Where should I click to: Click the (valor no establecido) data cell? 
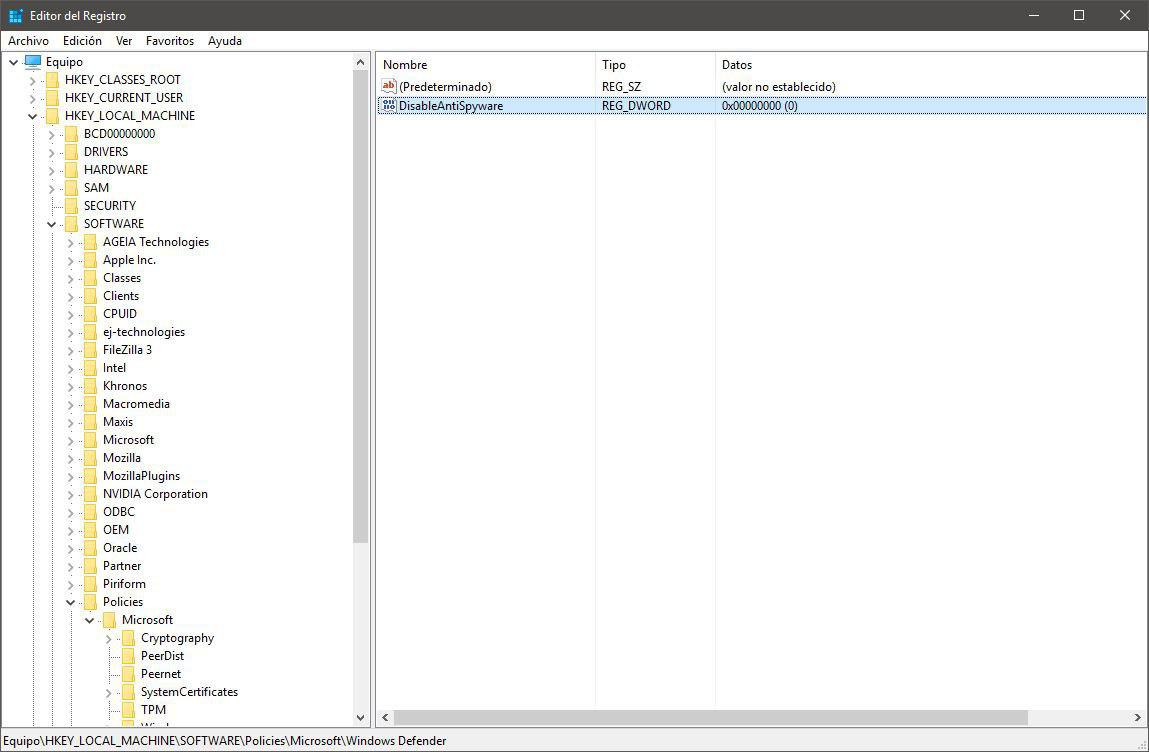point(779,86)
